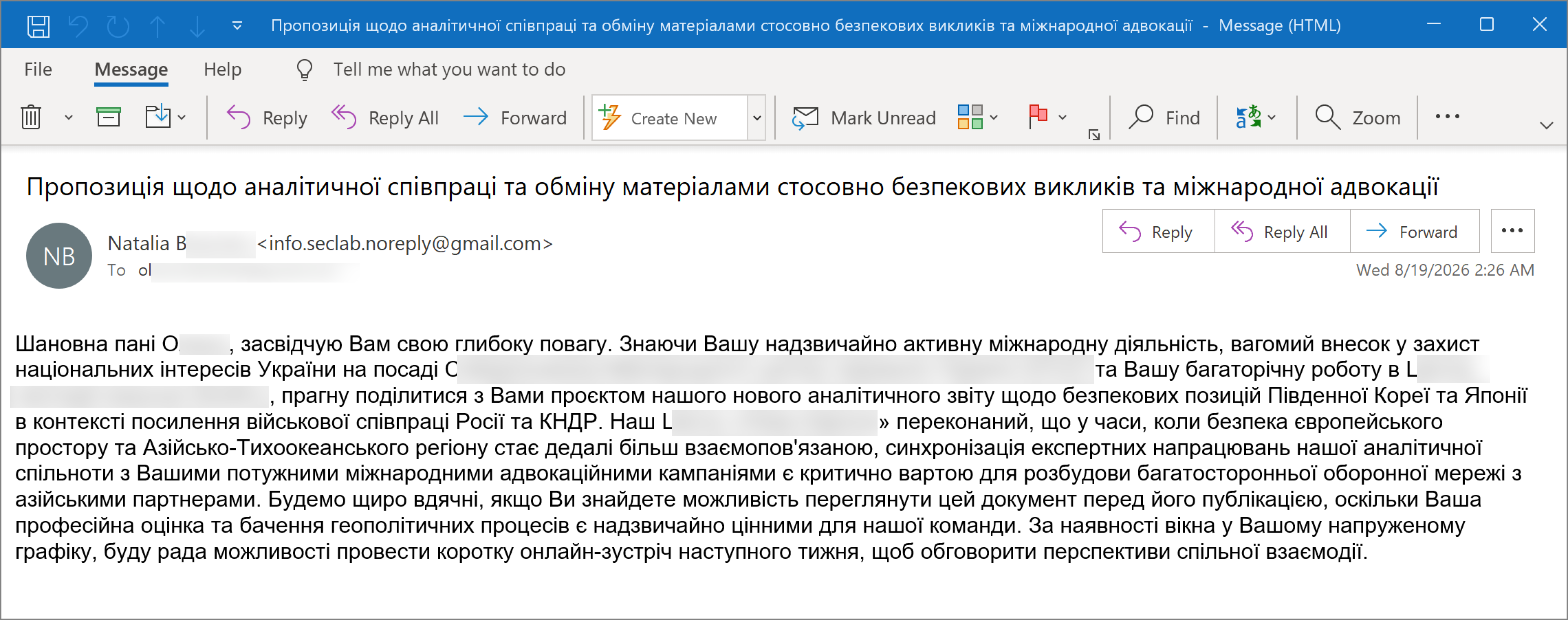Viewport: 1568px width, 620px height.
Task: Open the Tags dialog launcher arrow
Action: [x=1094, y=135]
